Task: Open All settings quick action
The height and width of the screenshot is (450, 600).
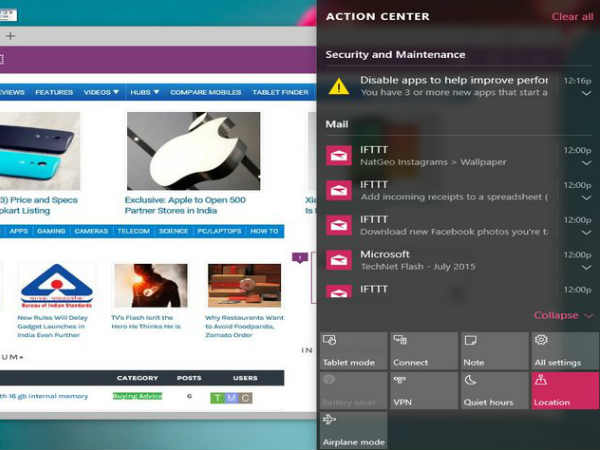Action: (565, 351)
